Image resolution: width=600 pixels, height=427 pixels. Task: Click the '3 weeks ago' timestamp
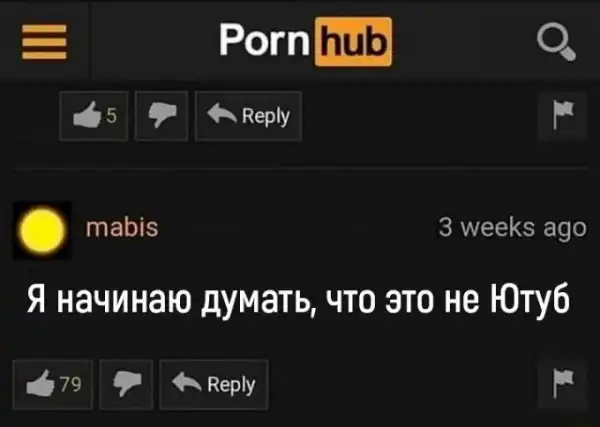point(512,228)
